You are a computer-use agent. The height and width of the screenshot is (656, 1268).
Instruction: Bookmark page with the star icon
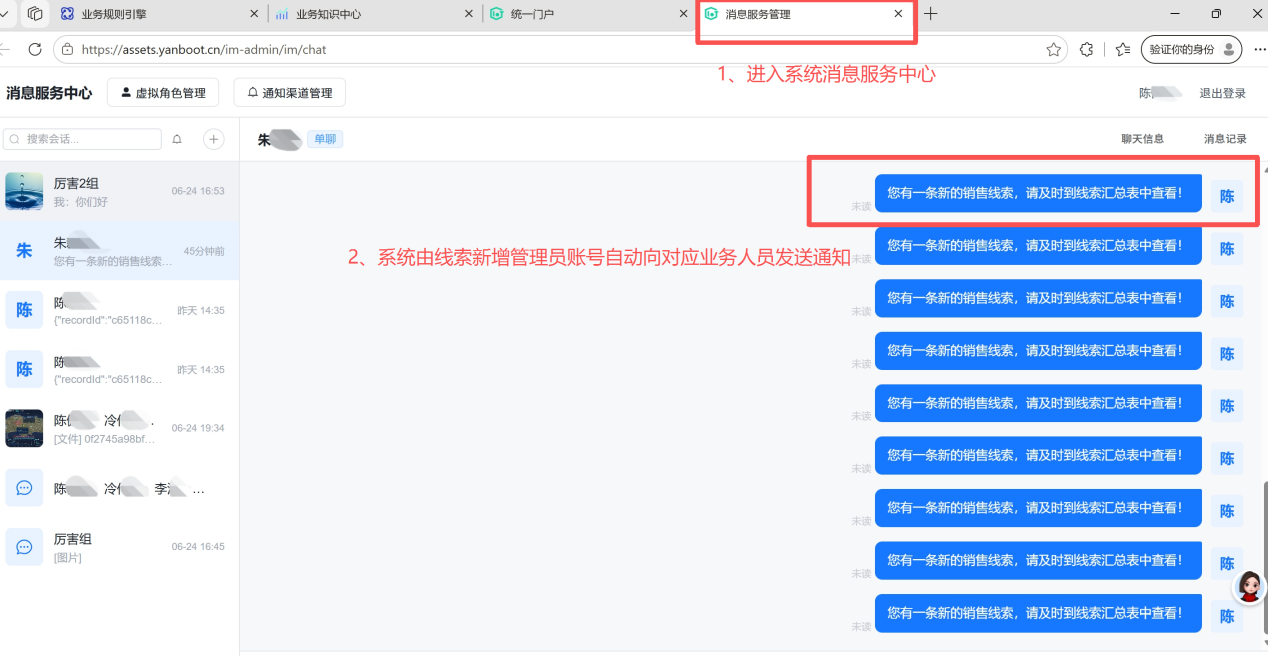tap(1053, 49)
